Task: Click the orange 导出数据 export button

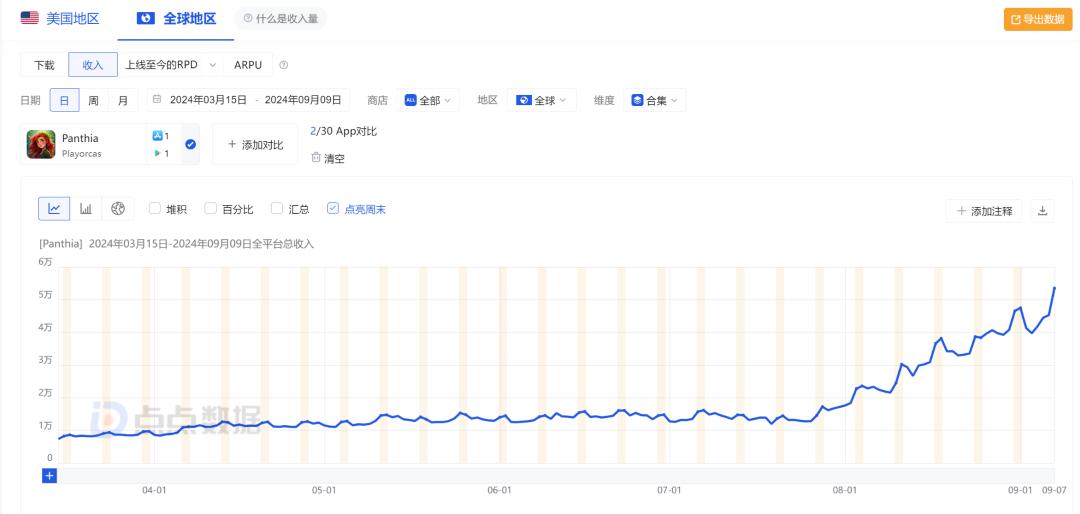Action: tap(1038, 19)
